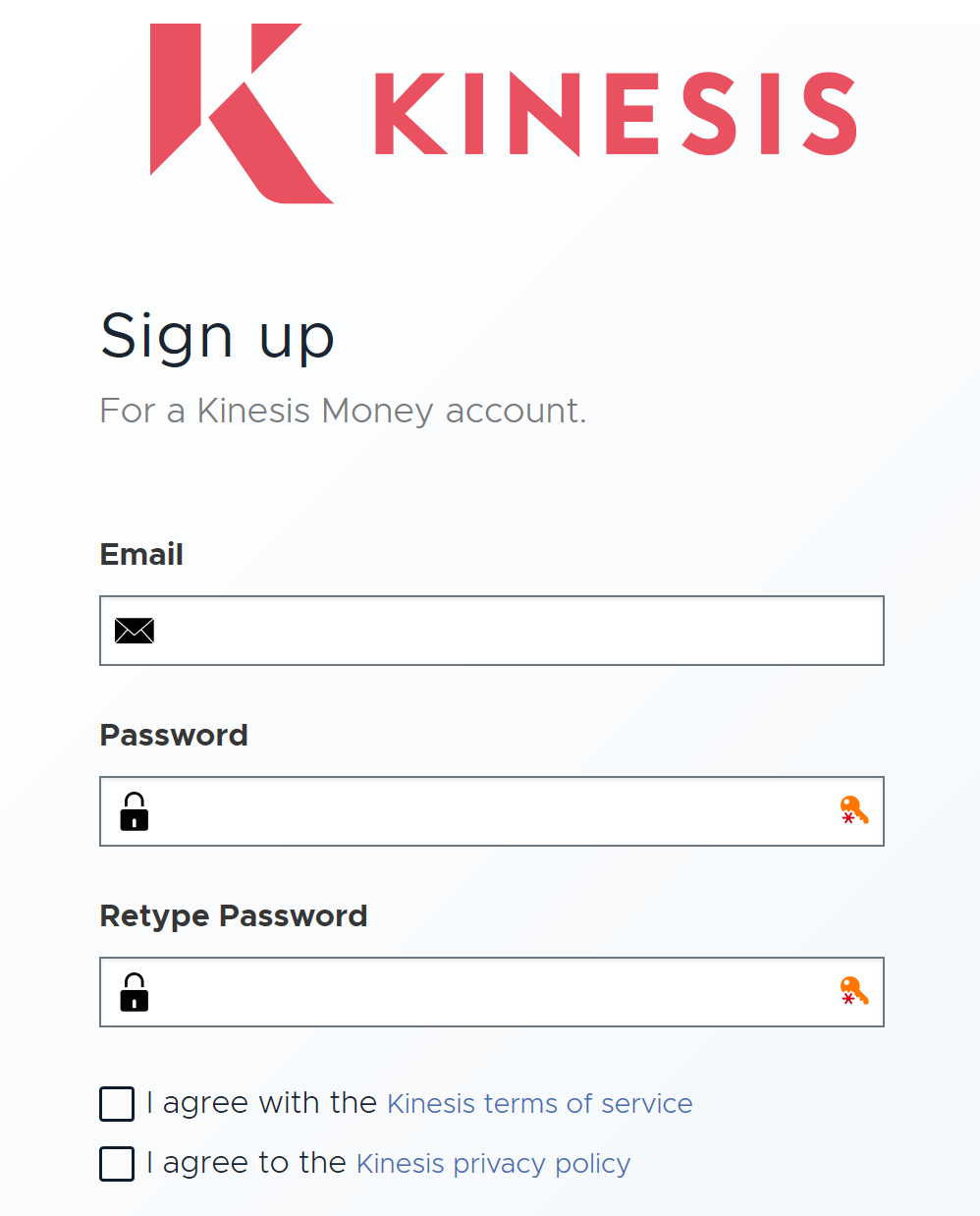Image resolution: width=980 pixels, height=1216 pixels.
Task: Click the "I agree to the" label text
Action: pos(246,1163)
